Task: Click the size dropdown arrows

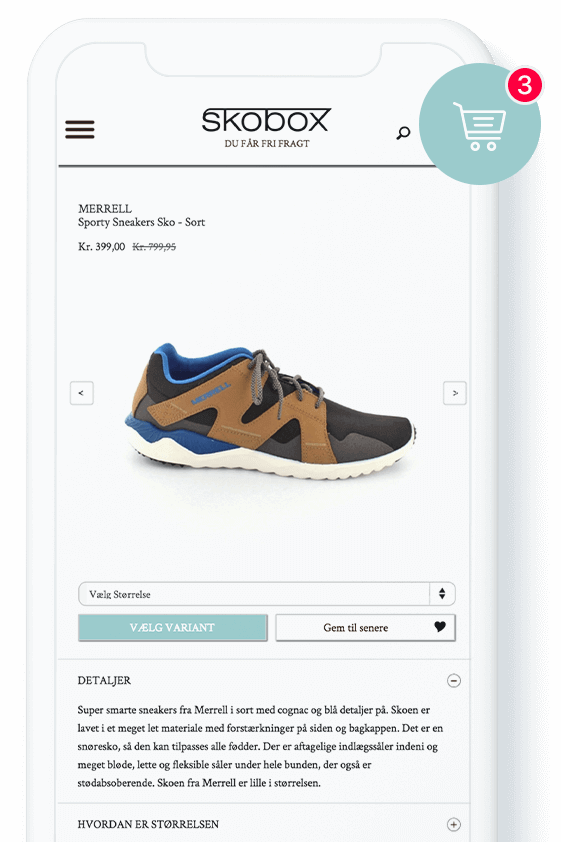Action: [442, 594]
